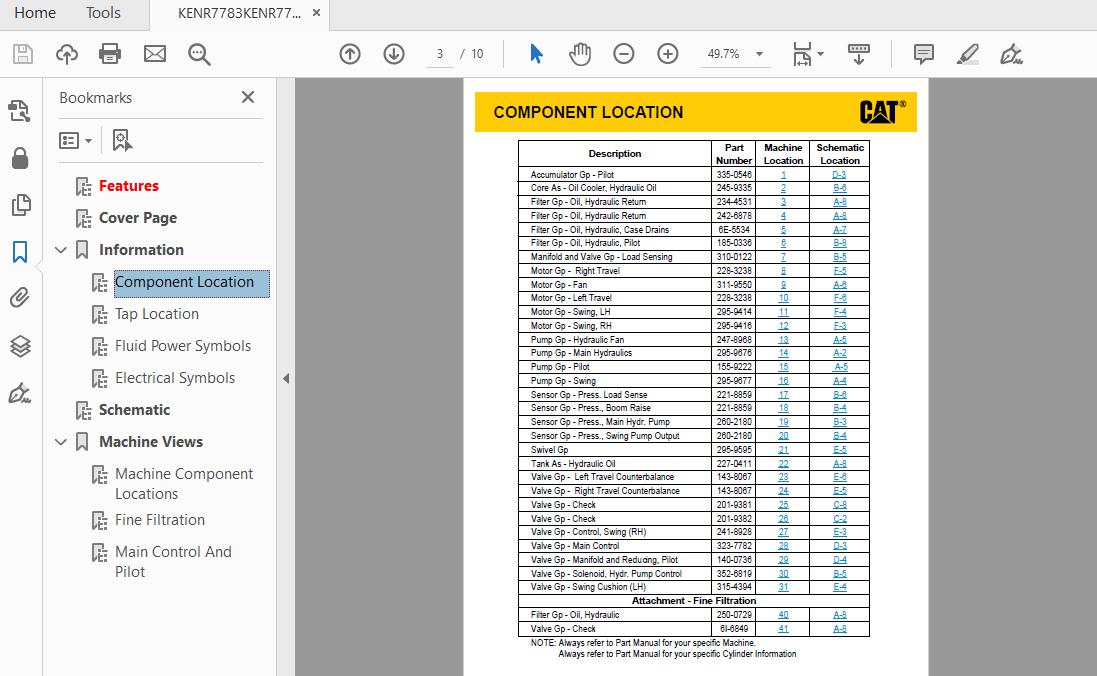The image size is (1097, 676).
Task: Click the upload to cloud icon
Action: [66, 54]
